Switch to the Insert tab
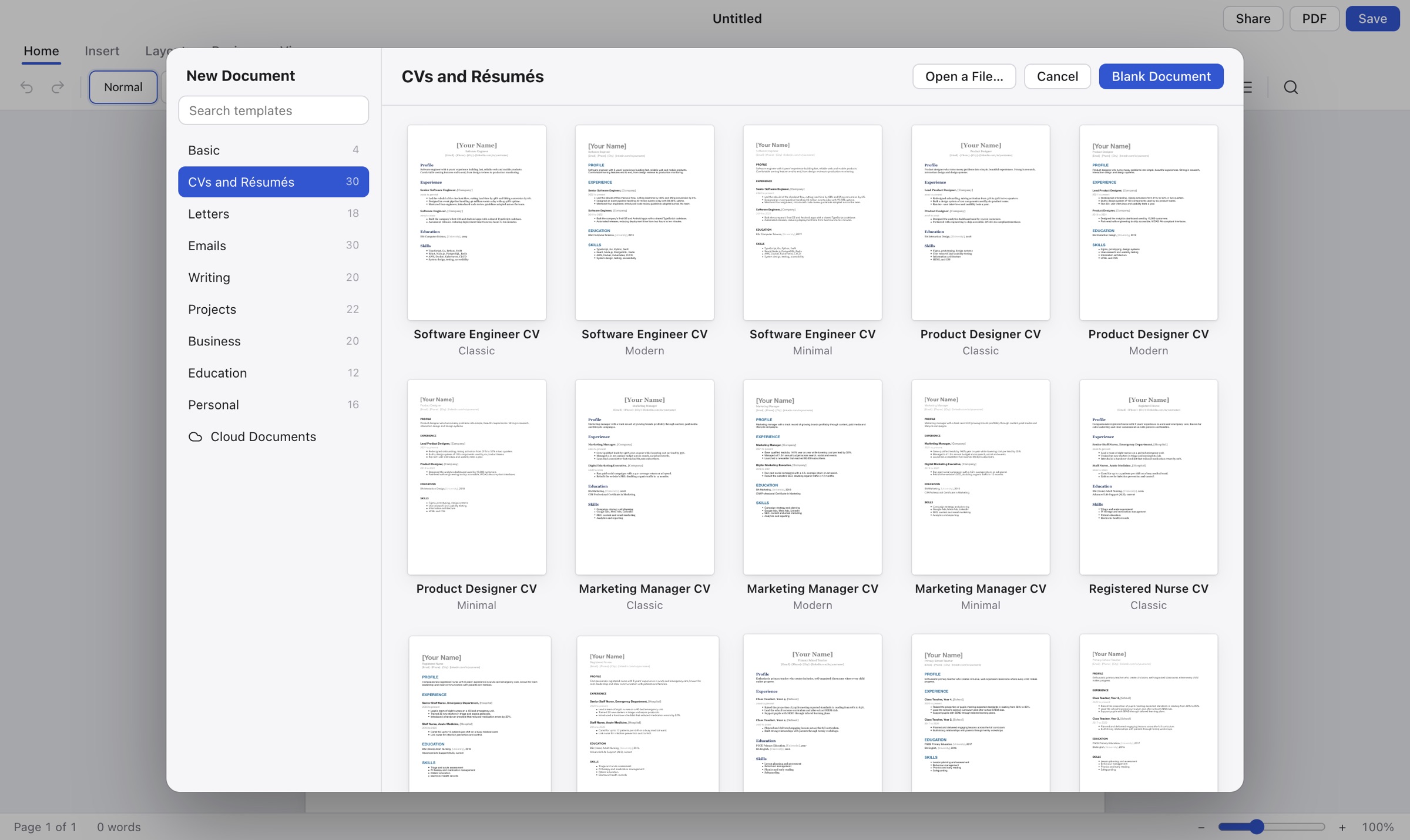 [102, 51]
